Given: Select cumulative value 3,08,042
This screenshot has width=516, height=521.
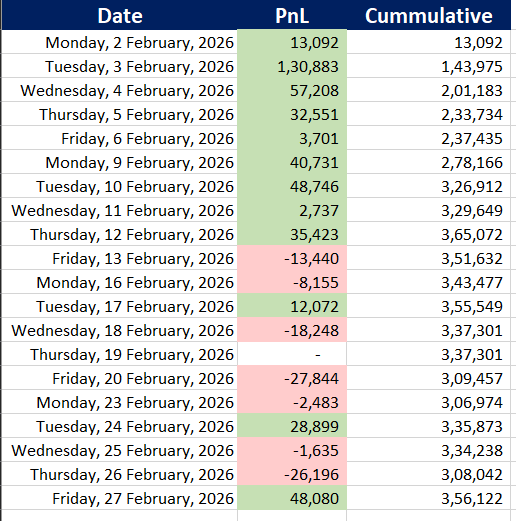Looking at the screenshot, I should pyautogui.click(x=429, y=474).
